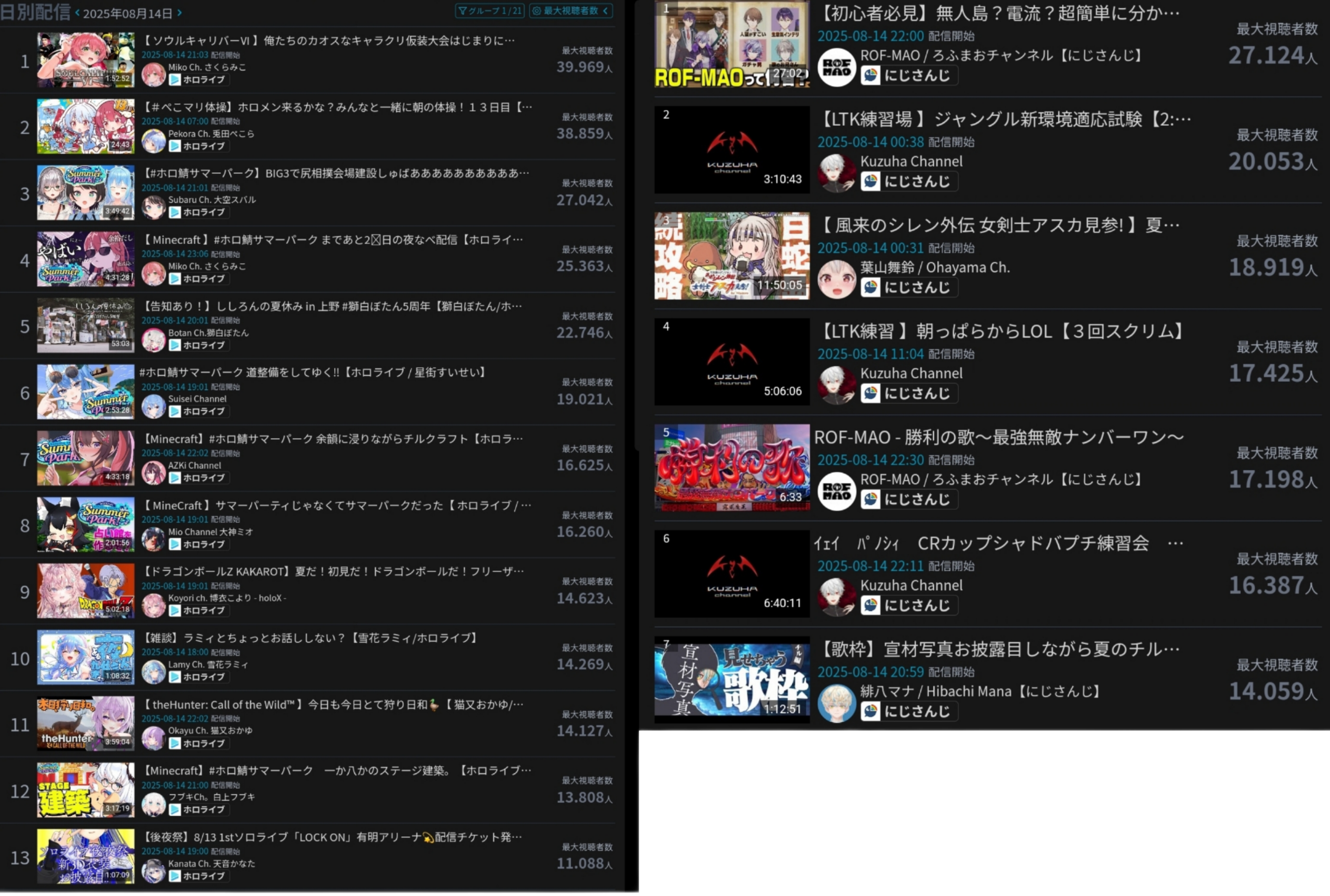
Task: Click Pekora Ch. channel avatar icon
Action: pyautogui.click(x=153, y=141)
